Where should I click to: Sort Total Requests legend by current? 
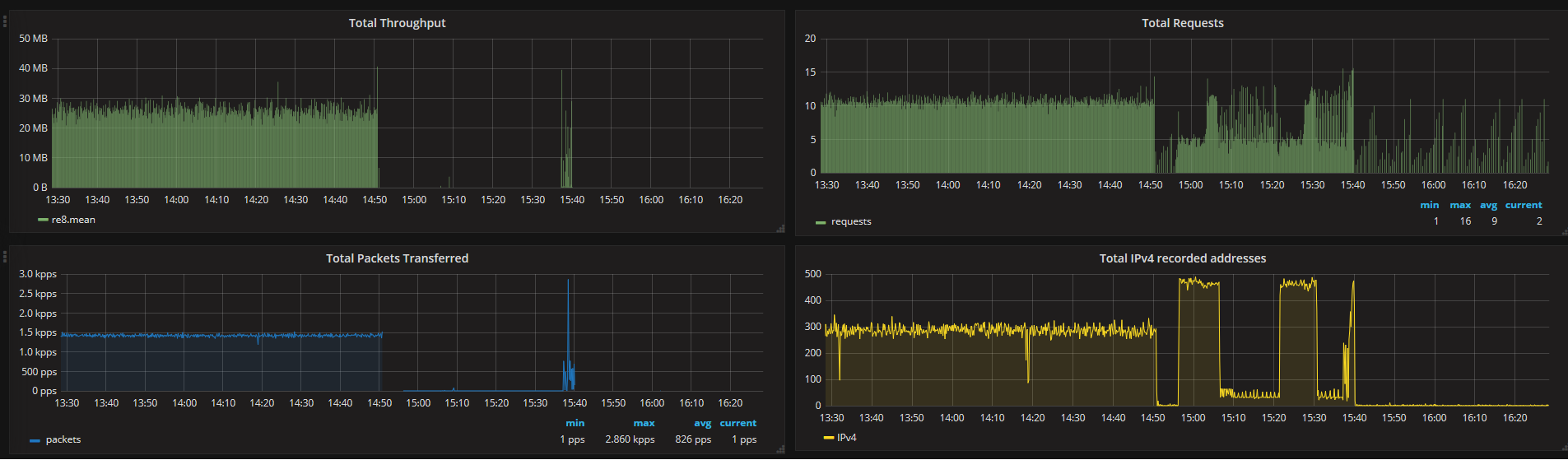click(1524, 205)
